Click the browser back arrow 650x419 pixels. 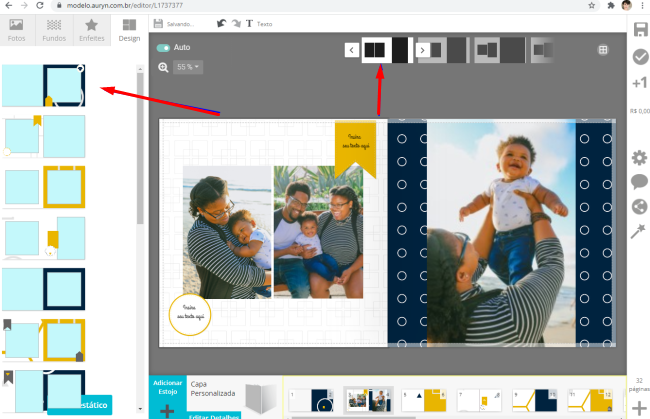click(8, 5)
